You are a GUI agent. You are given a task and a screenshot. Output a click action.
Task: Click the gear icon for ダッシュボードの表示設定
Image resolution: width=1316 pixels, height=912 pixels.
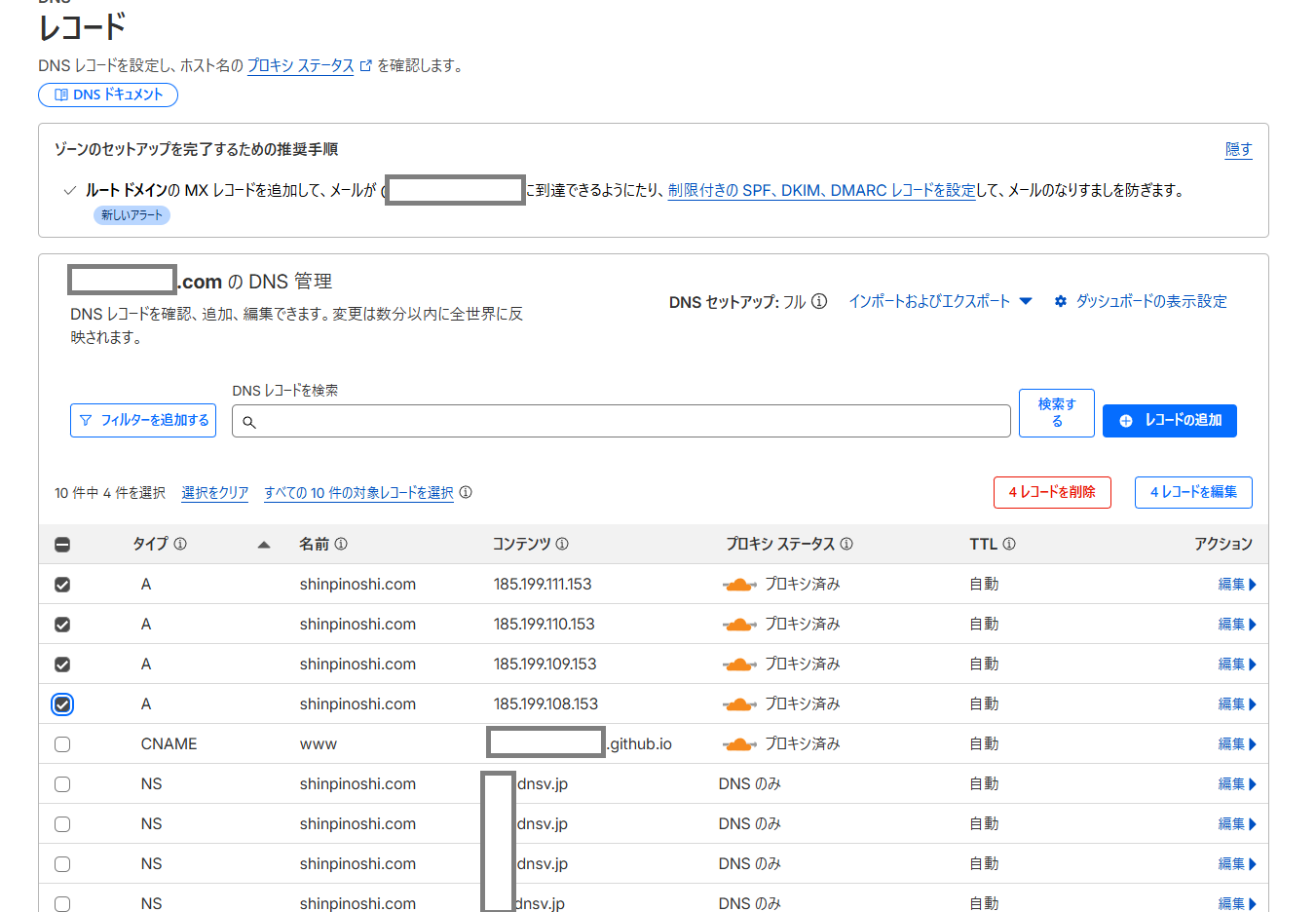1061,301
